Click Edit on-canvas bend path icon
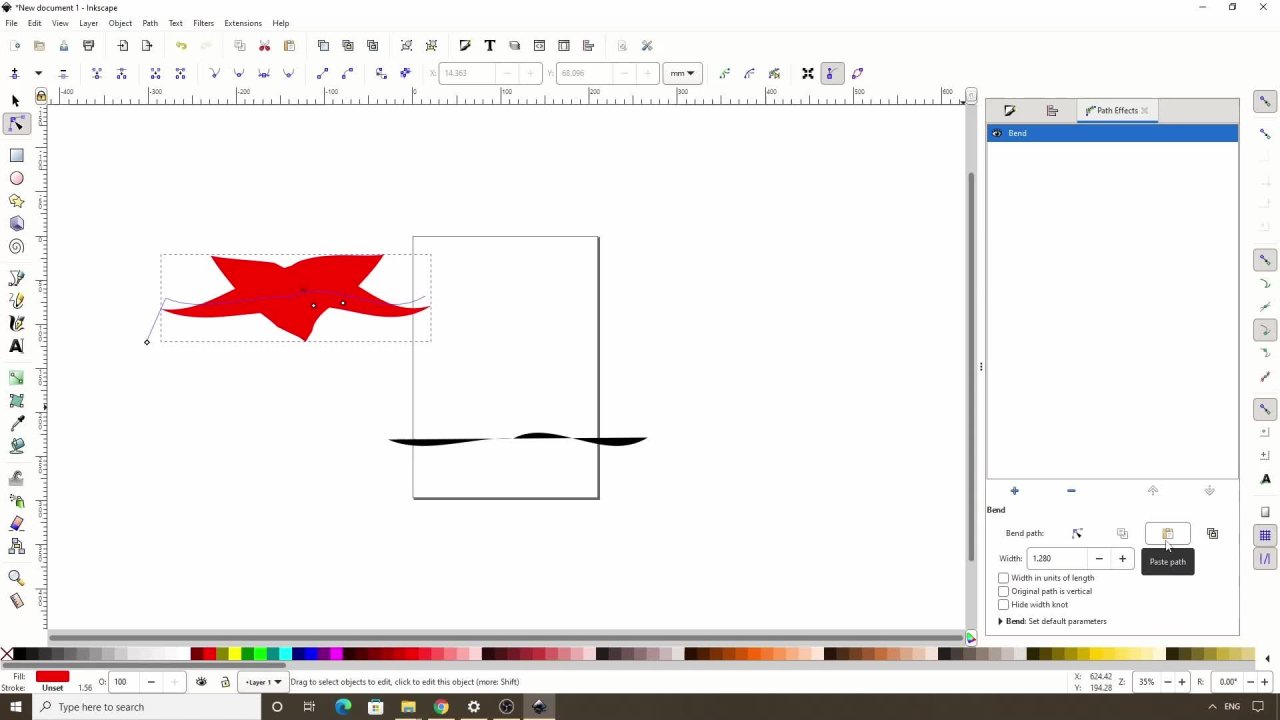1280x720 pixels. point(1077,534)
